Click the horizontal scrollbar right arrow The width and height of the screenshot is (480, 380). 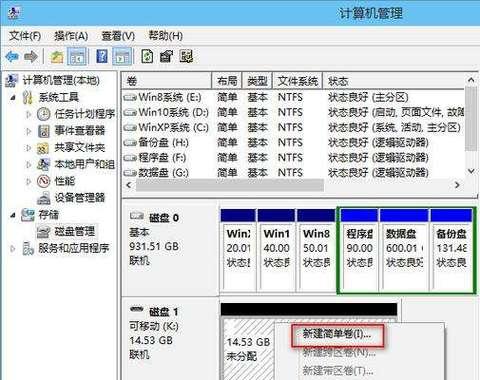[457, 185]
